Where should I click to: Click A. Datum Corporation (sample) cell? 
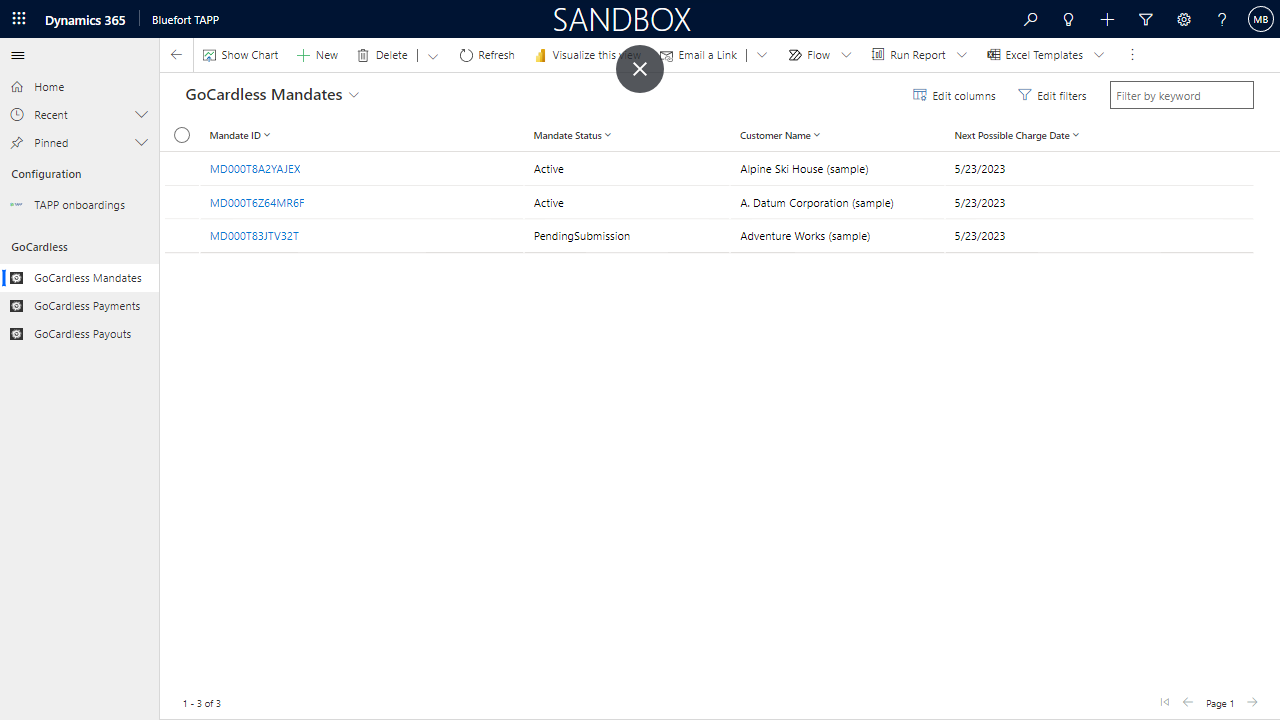click(x=817, y=203)
